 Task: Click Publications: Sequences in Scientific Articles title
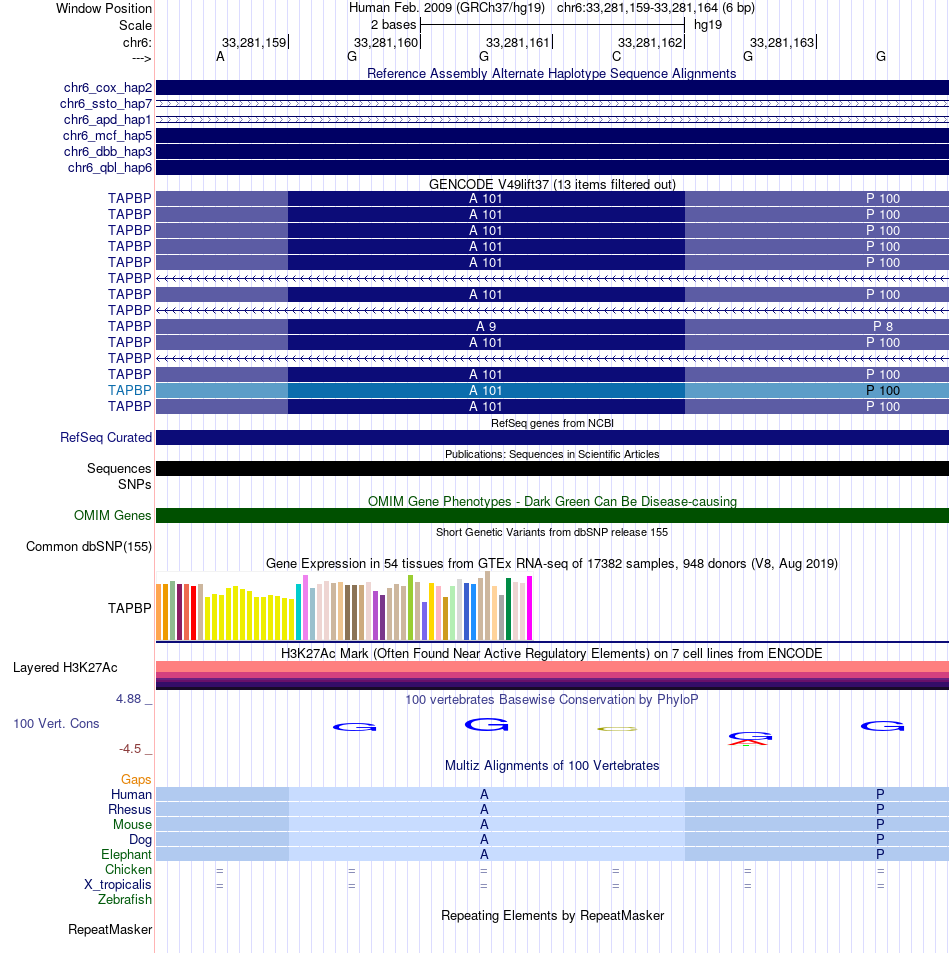tap(552, 454)
